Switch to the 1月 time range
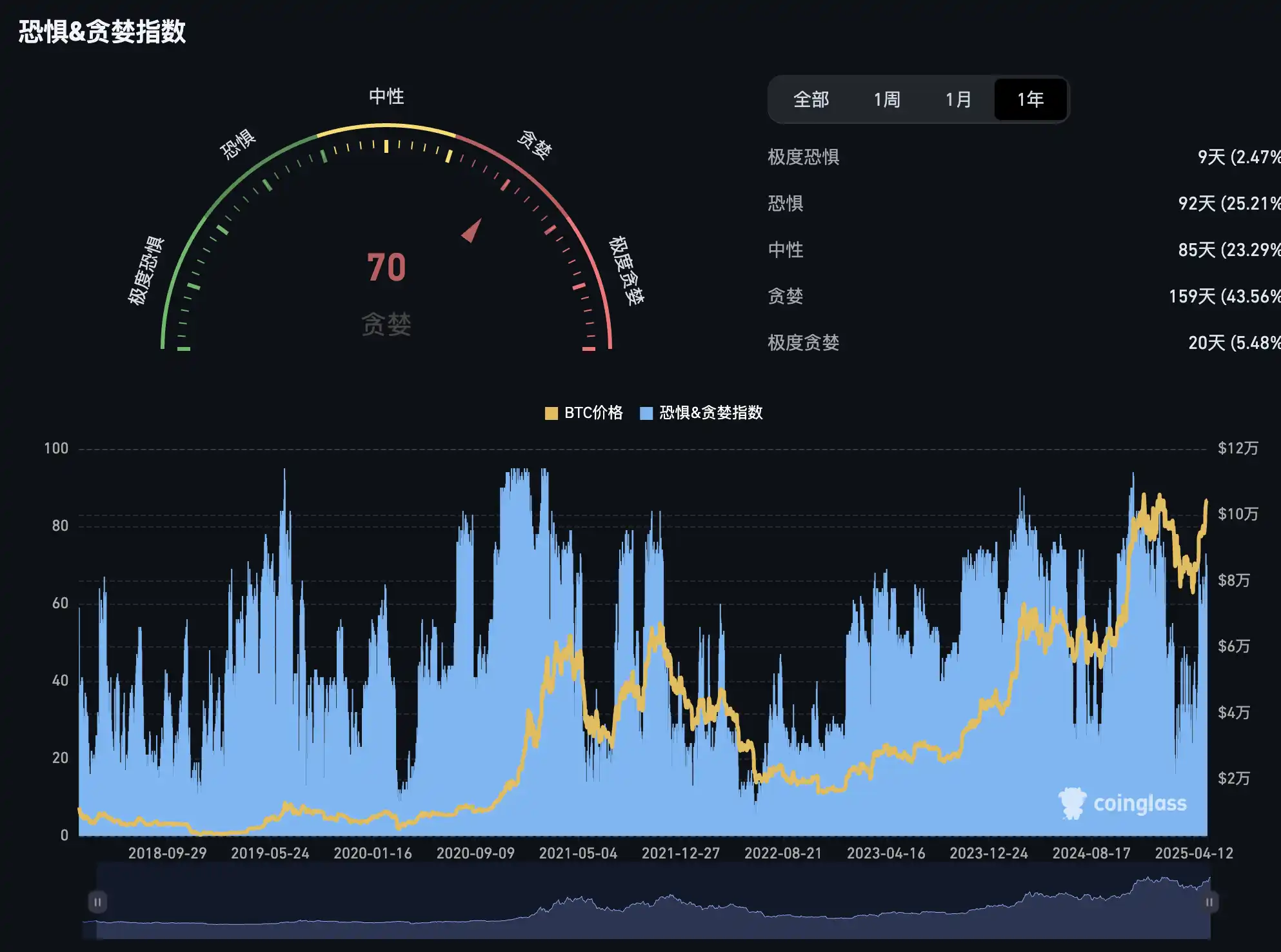1281x952 pixels. pyautogui.click(x=958, y=99)
